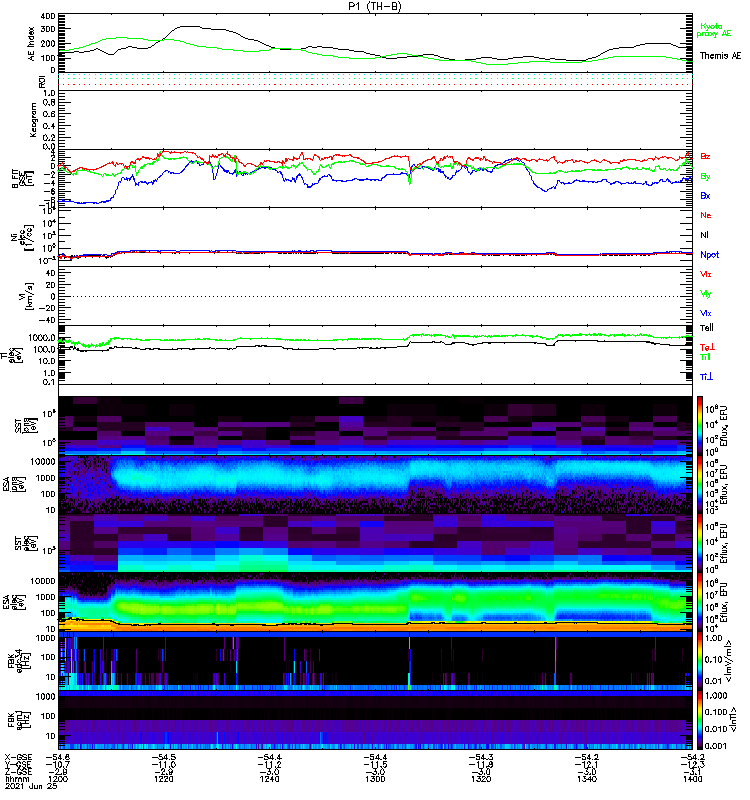Click the FBK scm wave spectrogram panel

[x=376, y=720]
